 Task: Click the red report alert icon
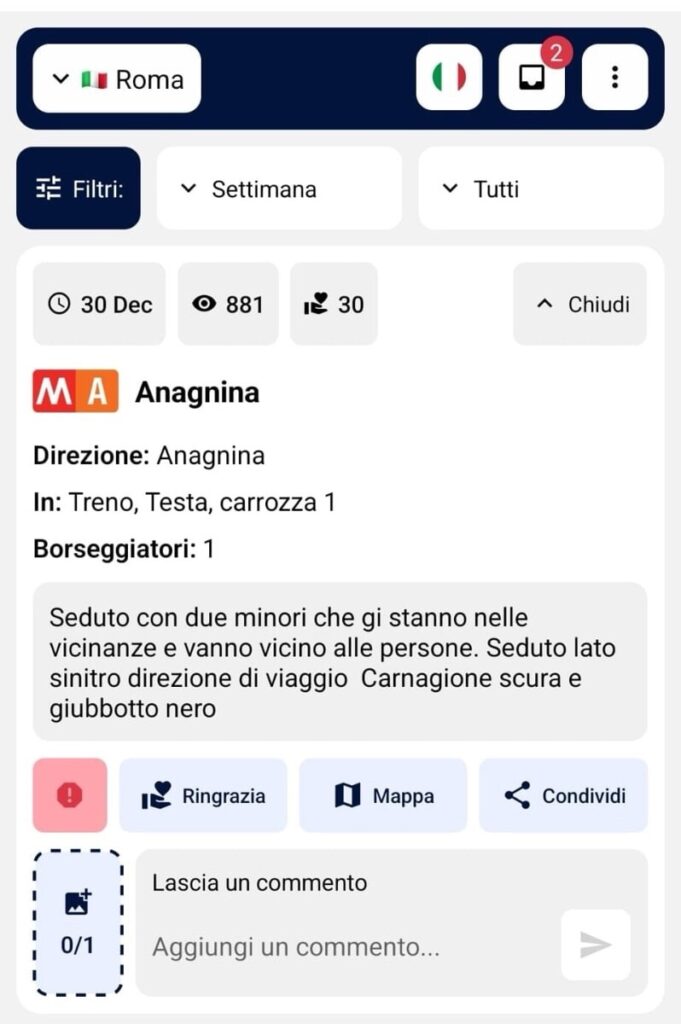(70, 795)
